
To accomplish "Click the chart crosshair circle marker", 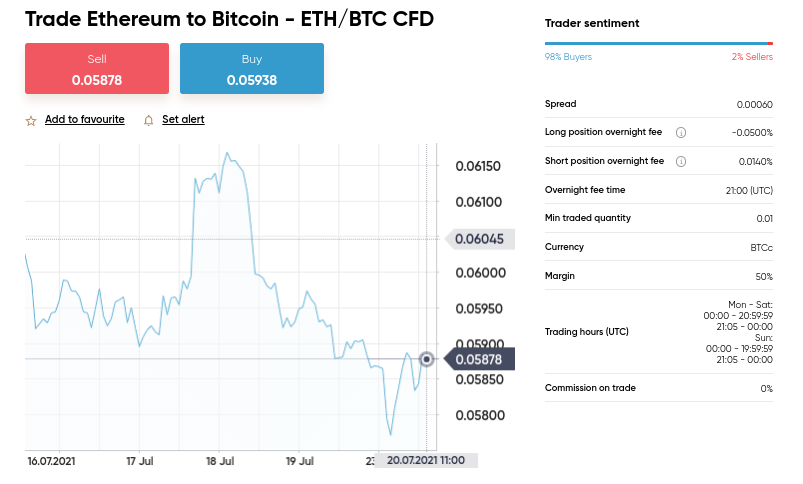I will (x=426, y=360).
